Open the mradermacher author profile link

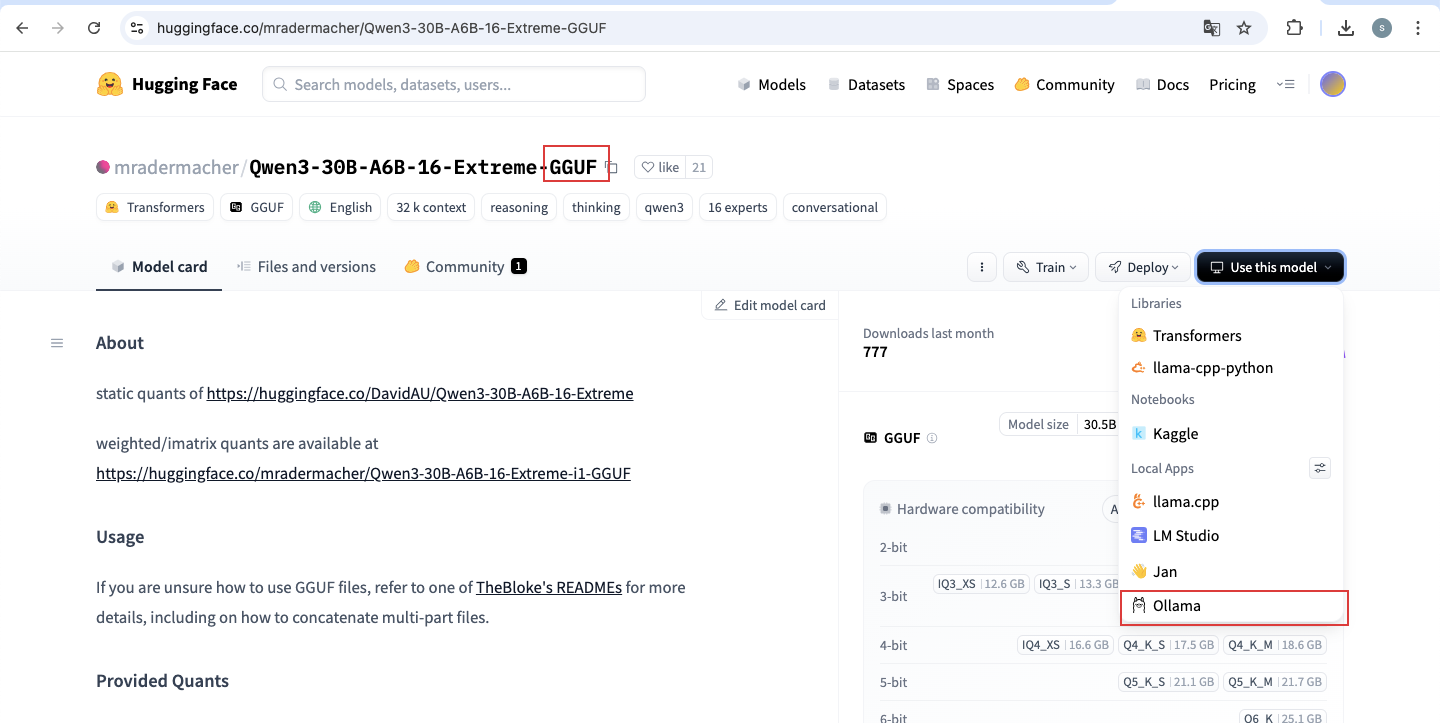click(x=176, y=167)
